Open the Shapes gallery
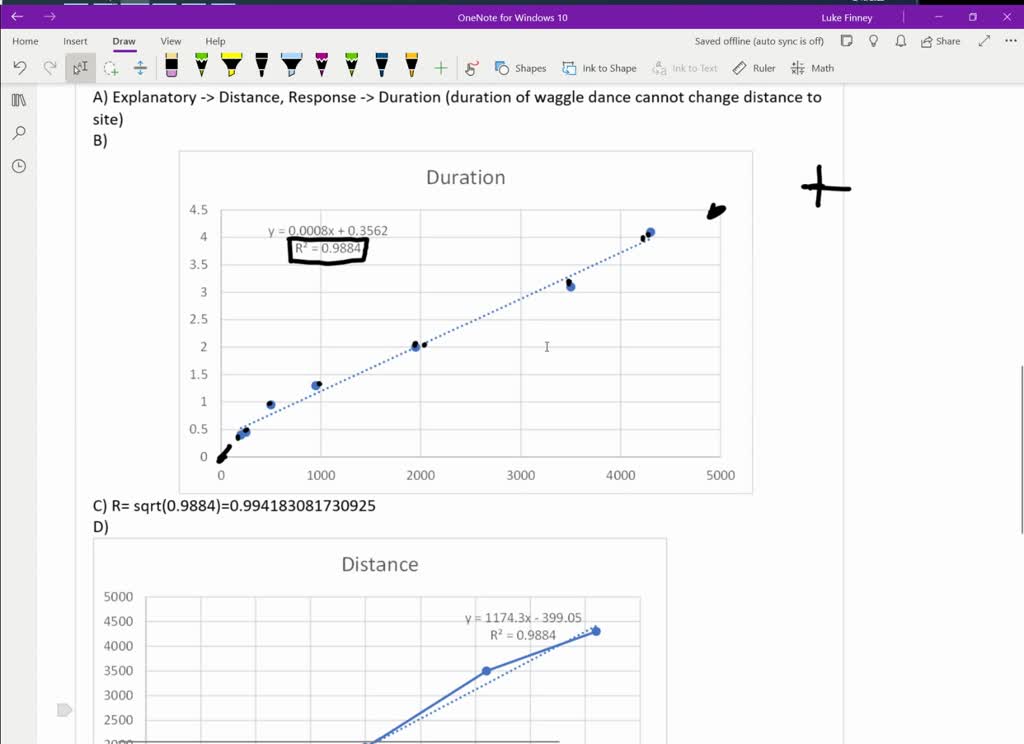The height and width of the screenshot is (744, 1024). point(520,68)
